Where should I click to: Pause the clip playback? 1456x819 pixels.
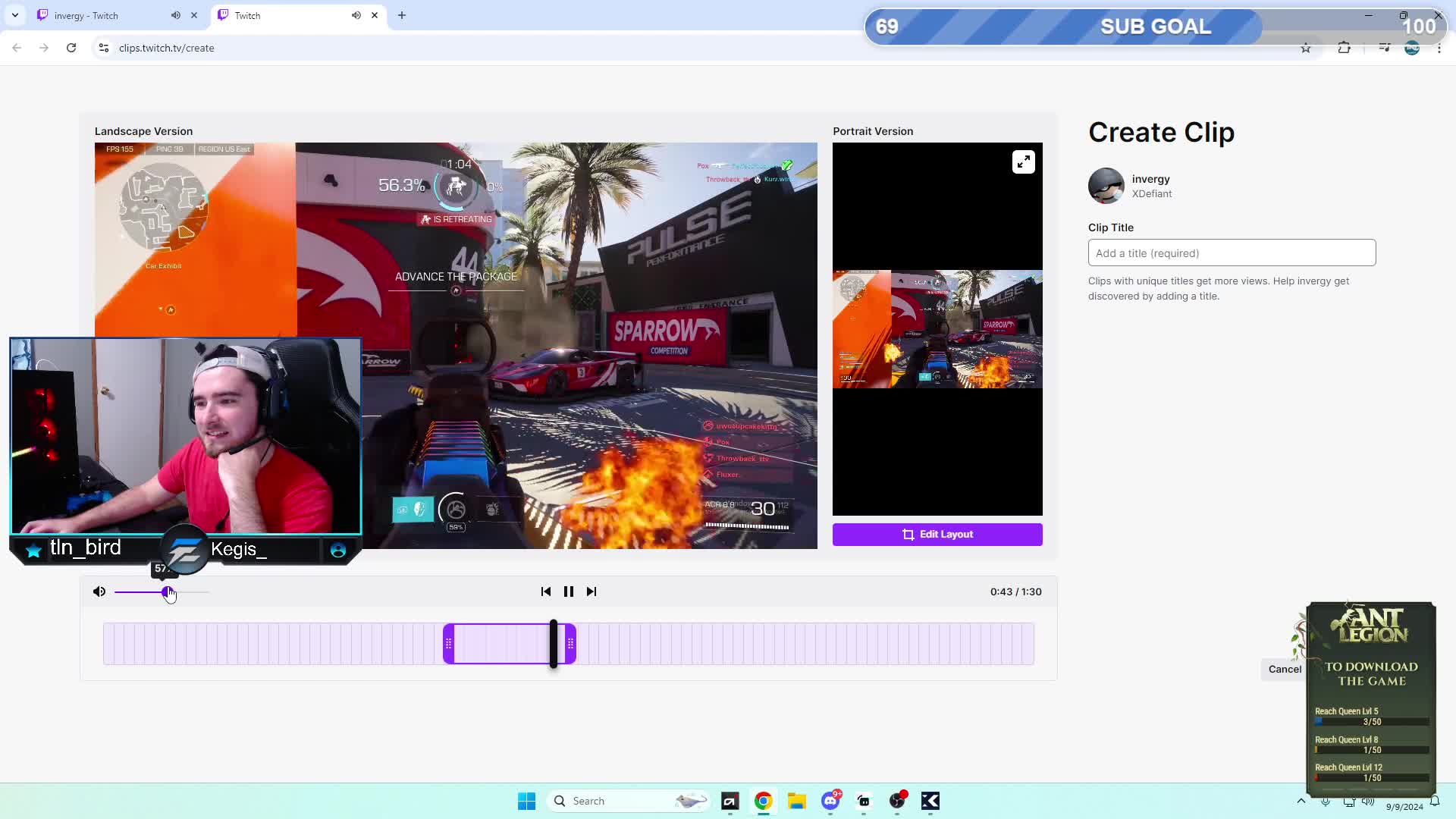coord(569,591)
